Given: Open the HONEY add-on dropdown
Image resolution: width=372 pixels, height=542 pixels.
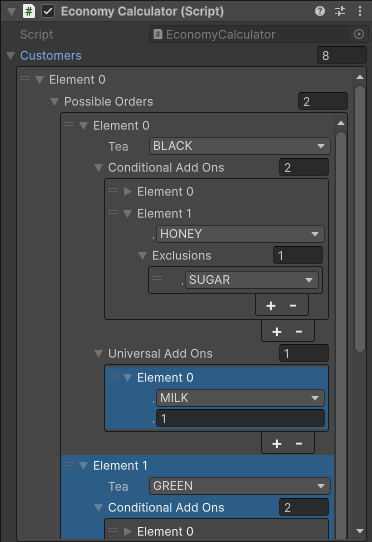Looking at the screenshot, I should click(x=240, y=234).
